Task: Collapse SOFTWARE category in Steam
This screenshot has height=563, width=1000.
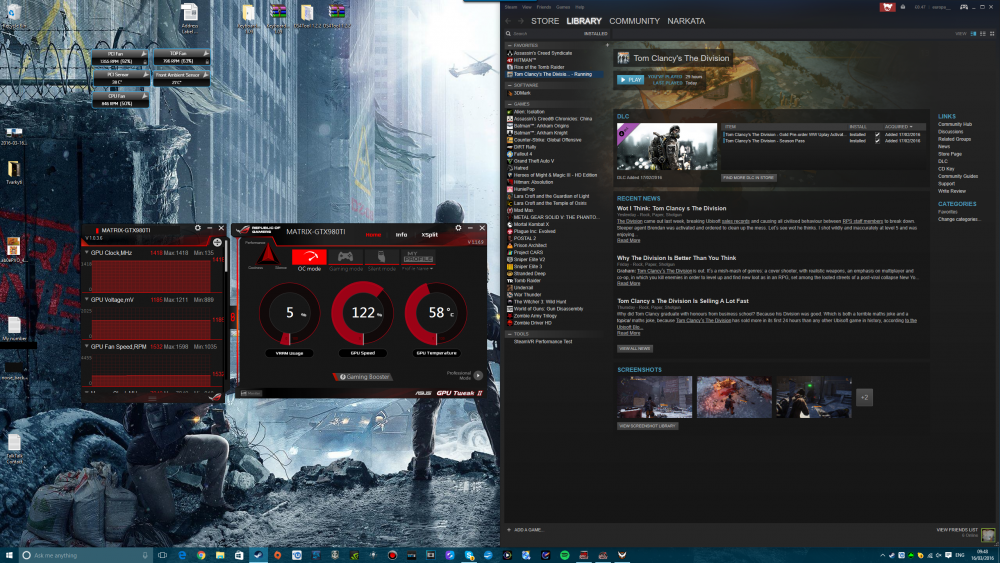Action: pos(510,85)
